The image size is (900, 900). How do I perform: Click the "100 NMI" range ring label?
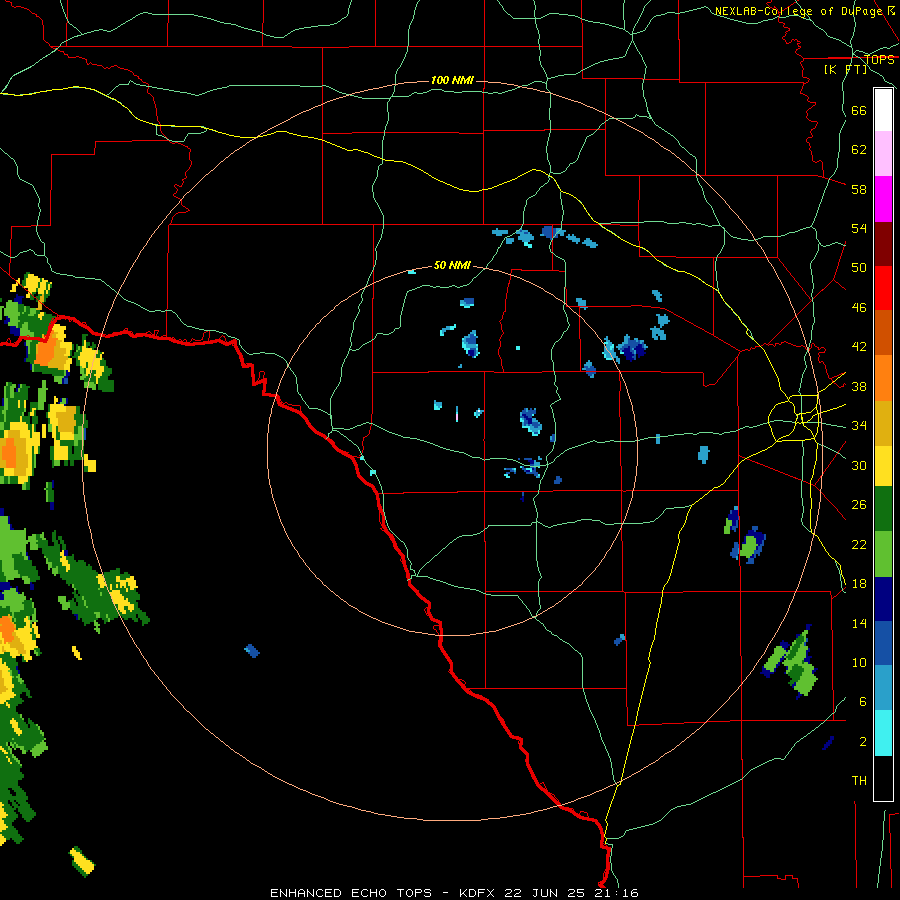pos(452,80)
